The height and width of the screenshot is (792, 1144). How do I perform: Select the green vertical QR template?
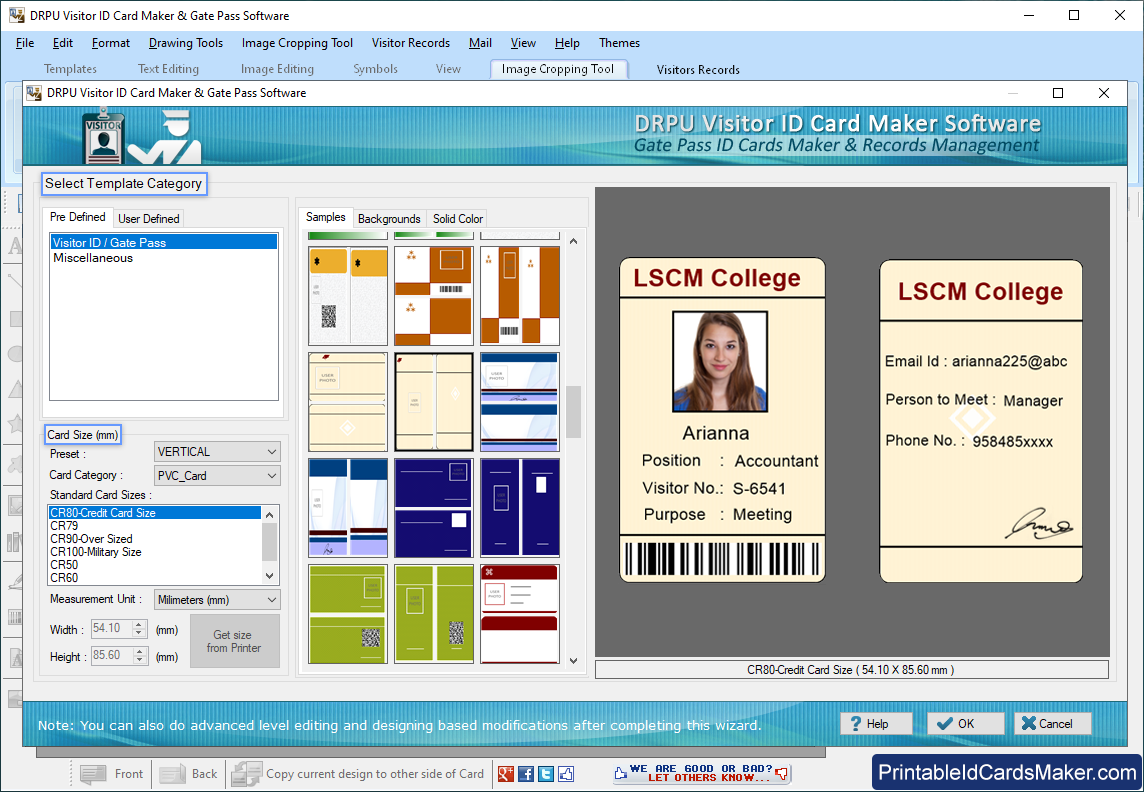point(434,614)
